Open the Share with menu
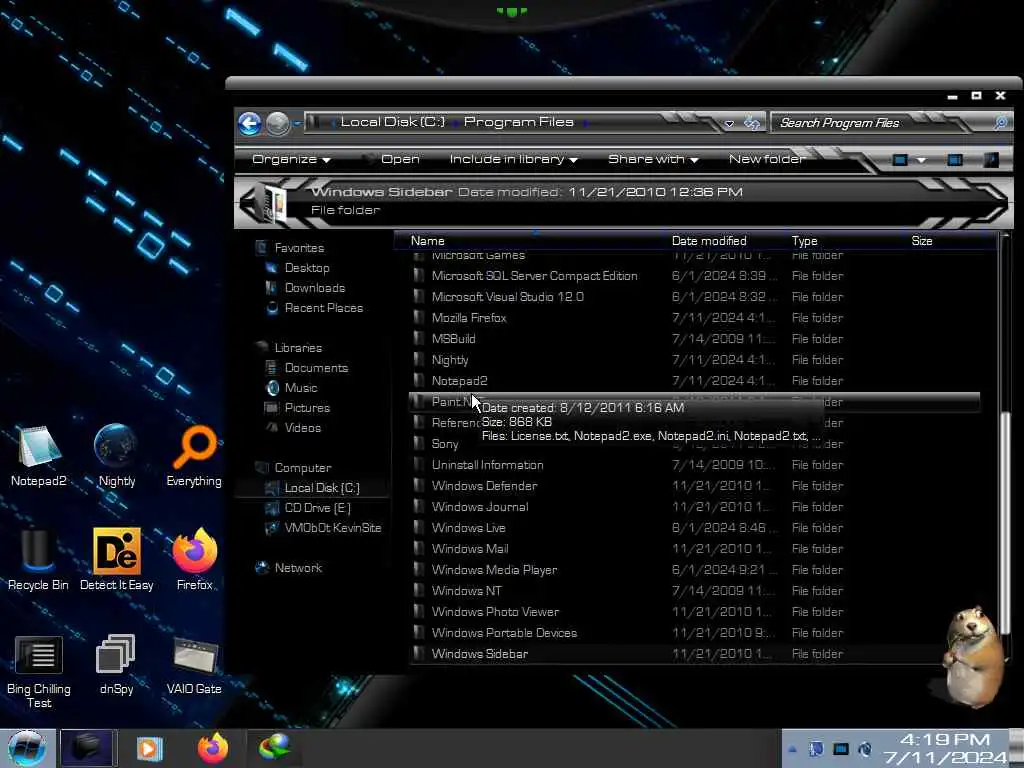This screenshot has height=768, width=1024. point(653,159)
